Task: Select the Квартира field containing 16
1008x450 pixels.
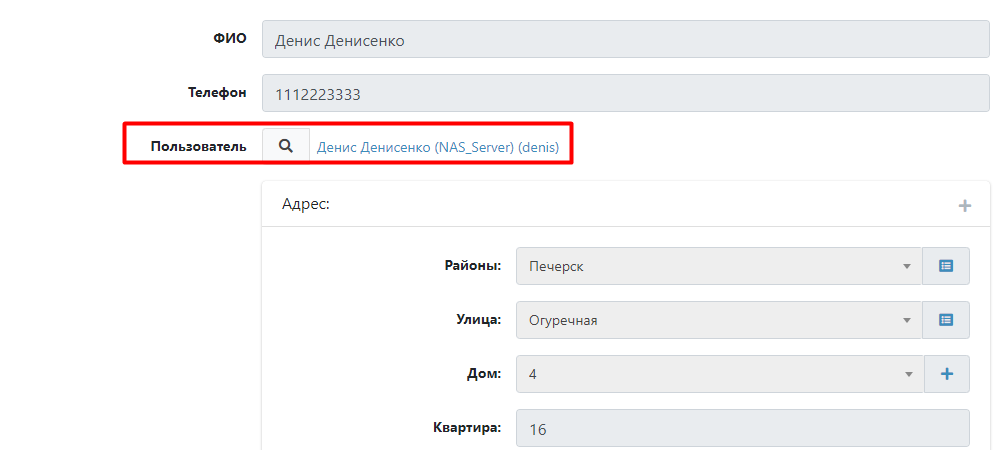Action: pyautogui.click(x=742, y=428)
